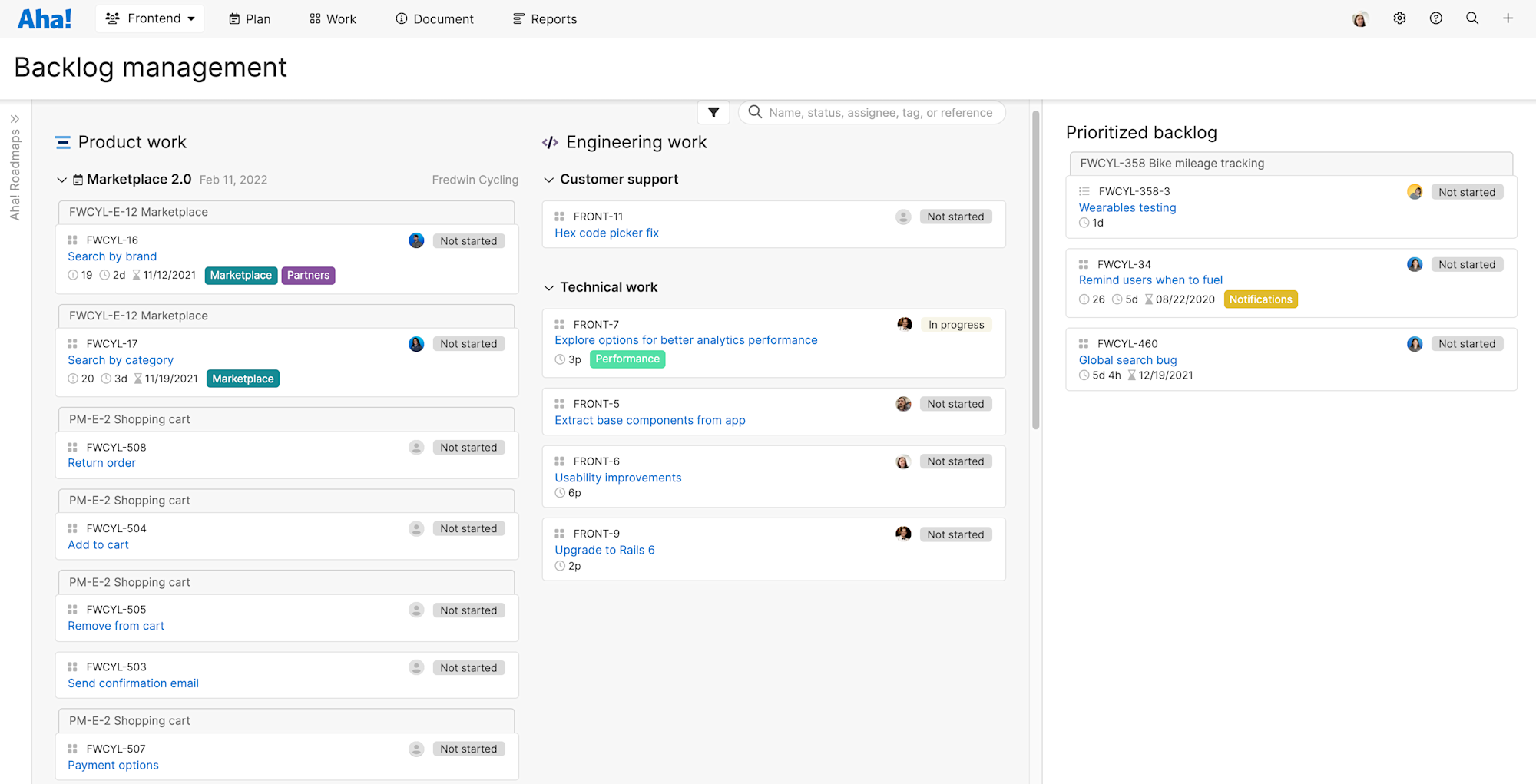Expand the Aha! Roadmaps sidebar
Screen dimensions: 1536x784
(x=16, y=118)
